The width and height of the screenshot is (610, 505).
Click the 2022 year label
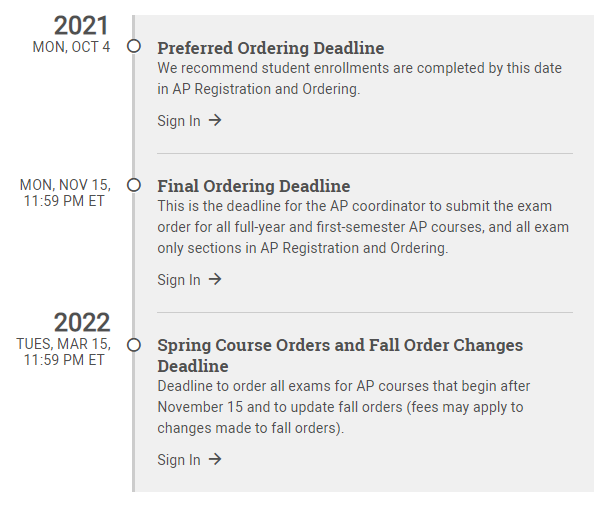tap(82, 323)
